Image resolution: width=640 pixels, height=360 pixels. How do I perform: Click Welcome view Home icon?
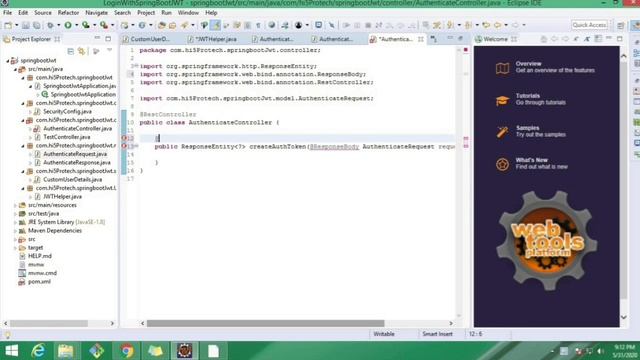(543, 39)
